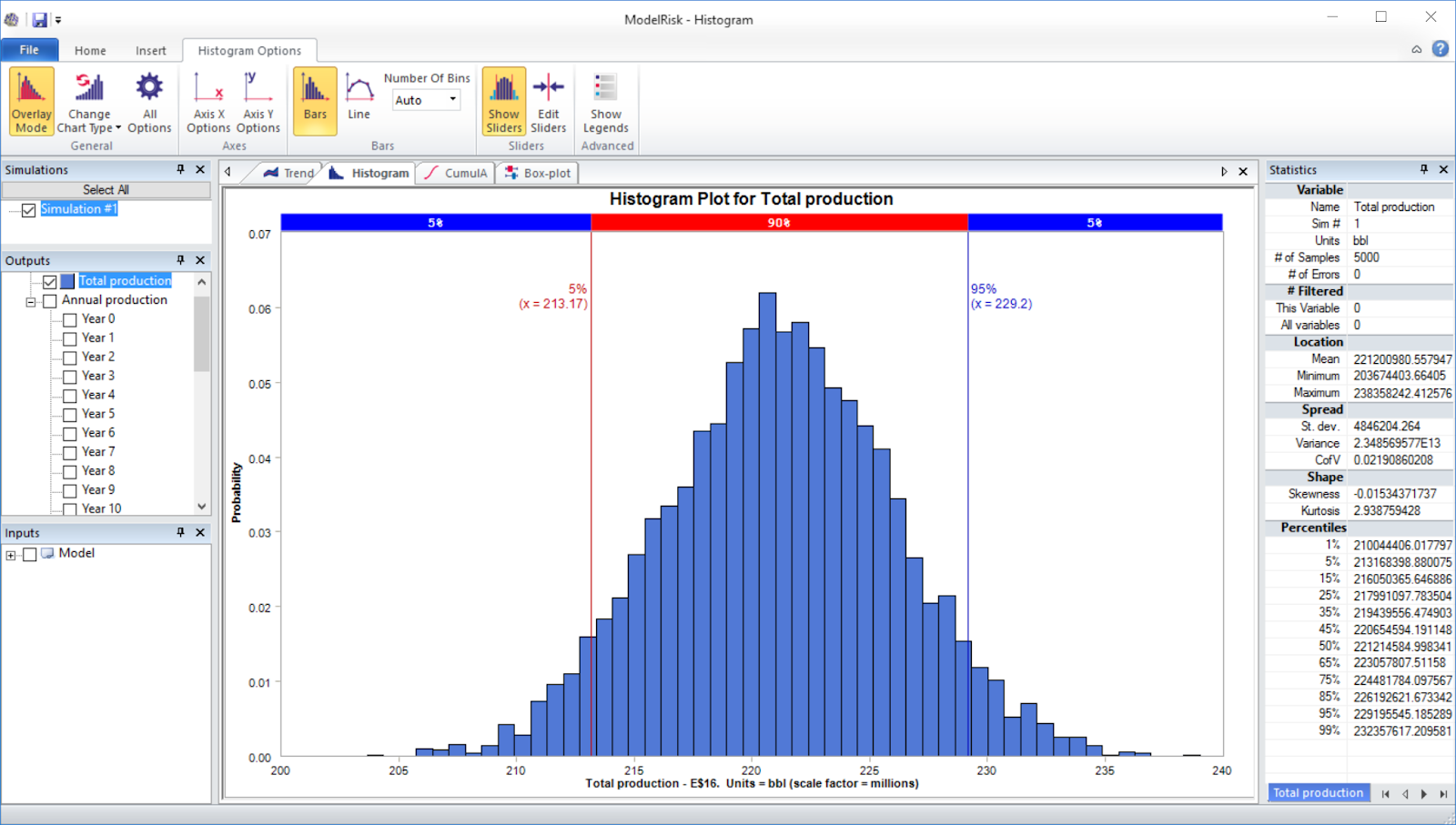Click the Select All button
The width and height of the screenshot is (1456, 825).
[106, 189]
